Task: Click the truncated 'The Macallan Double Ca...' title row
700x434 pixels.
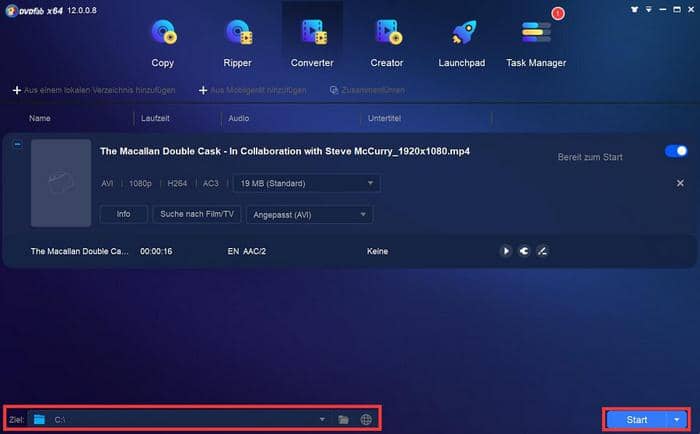Action: click(x=79, y=251)
